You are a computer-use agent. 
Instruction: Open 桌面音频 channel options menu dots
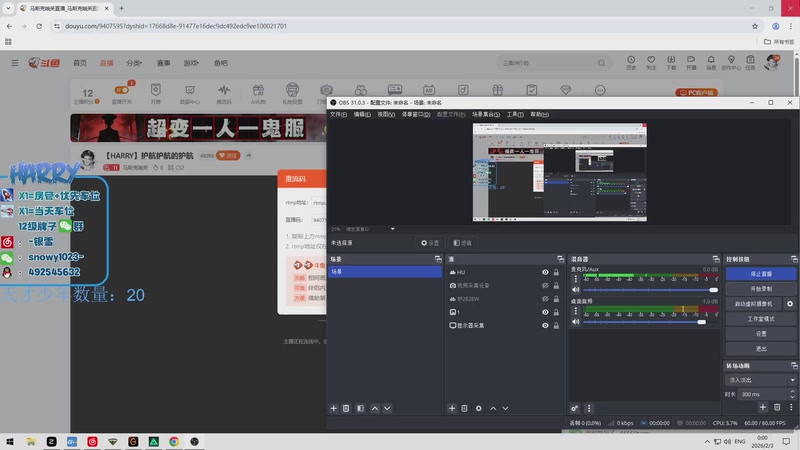[576, 311]
